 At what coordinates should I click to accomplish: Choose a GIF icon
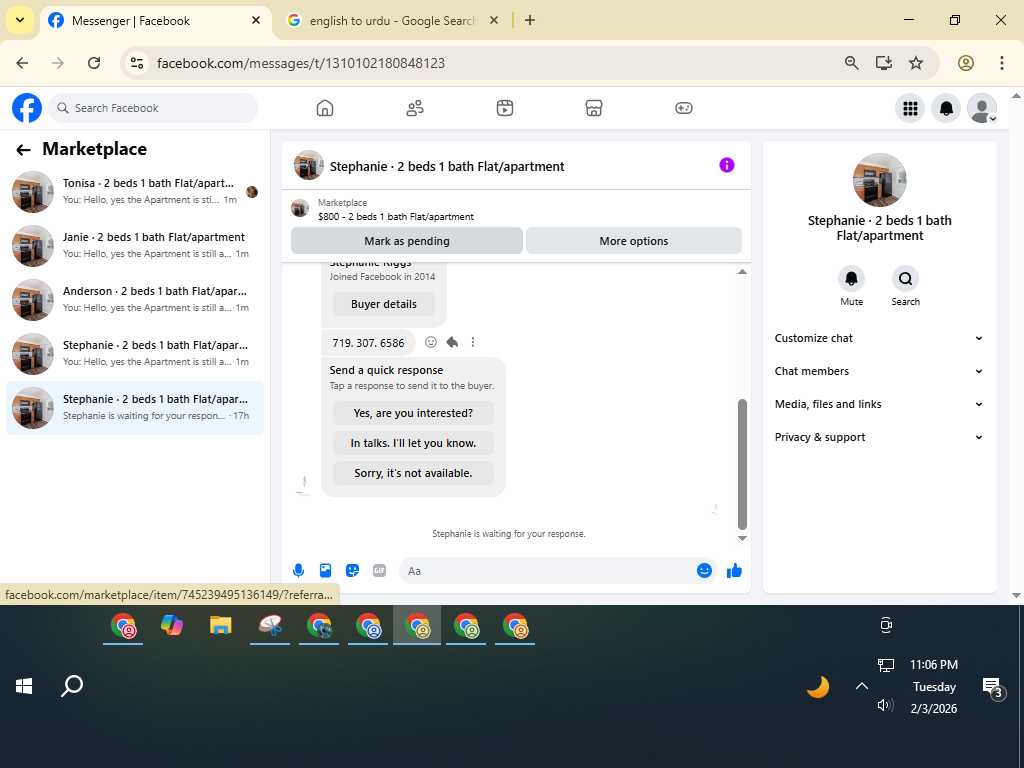379,571
